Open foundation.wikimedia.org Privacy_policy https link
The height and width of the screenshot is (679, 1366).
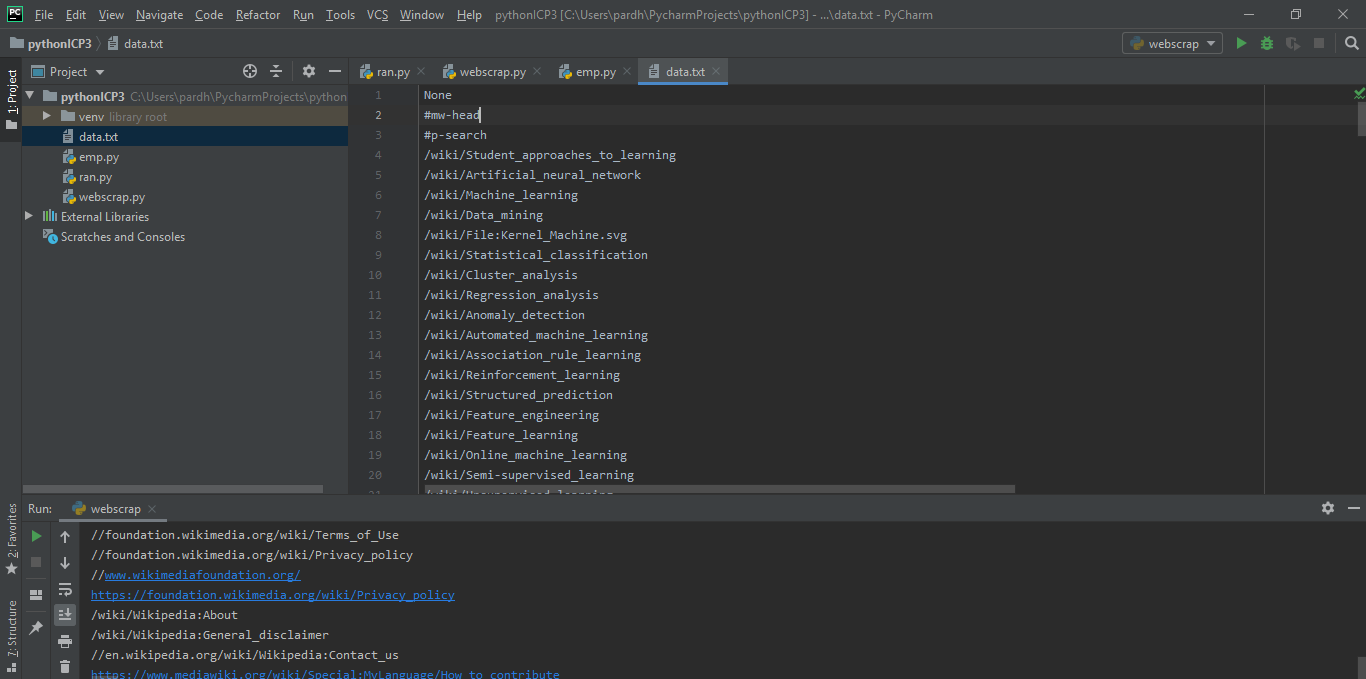(273, 595)
